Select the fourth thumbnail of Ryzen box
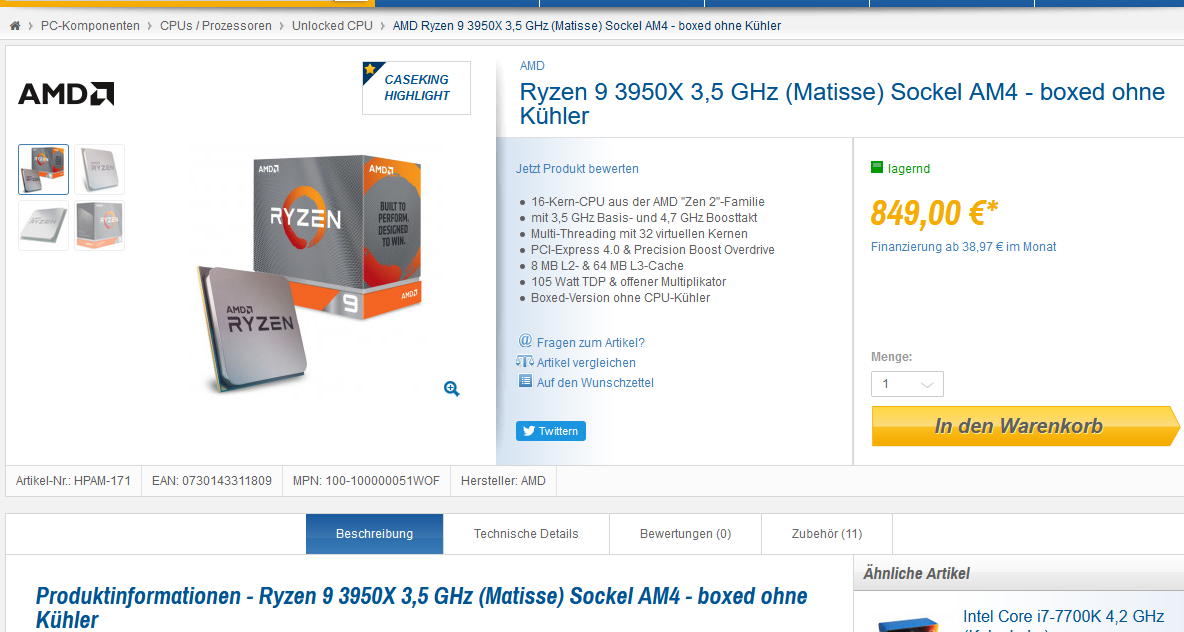 point(100,225)
